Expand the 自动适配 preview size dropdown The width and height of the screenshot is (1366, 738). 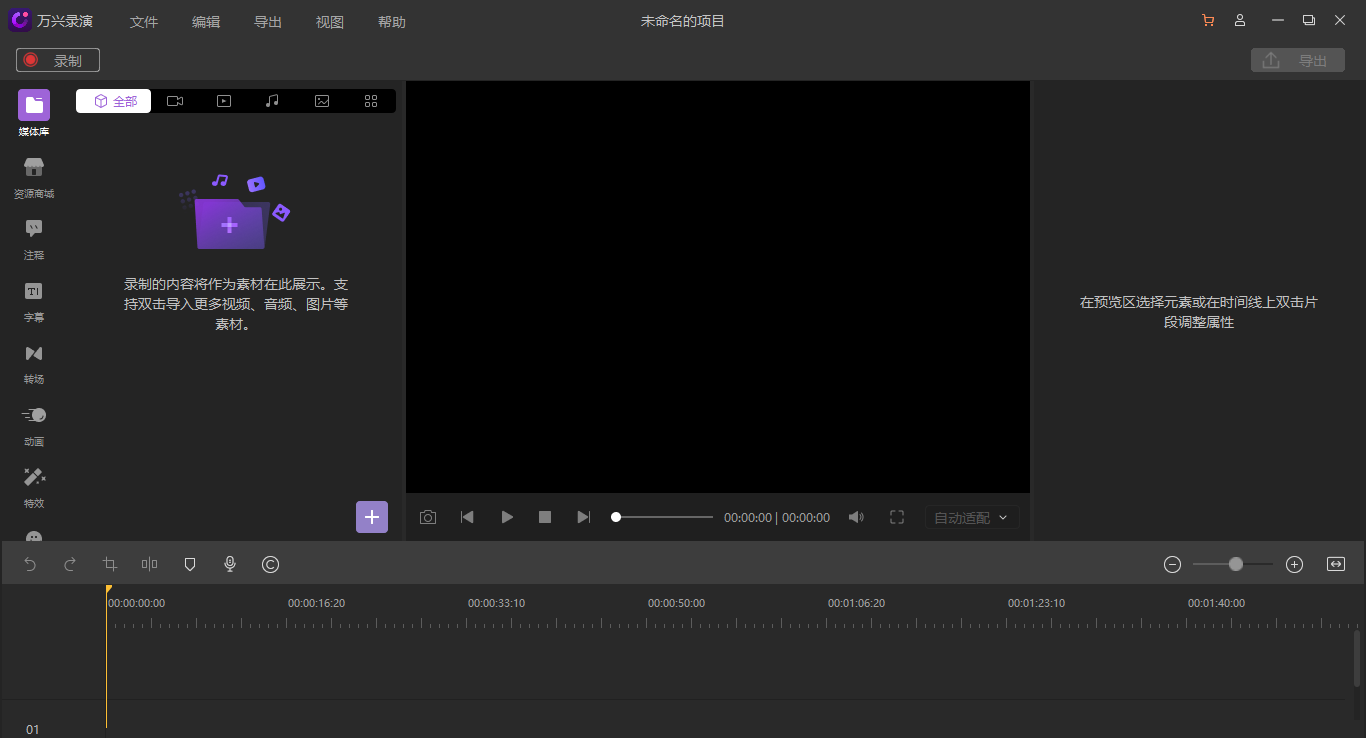pos(972,518)
